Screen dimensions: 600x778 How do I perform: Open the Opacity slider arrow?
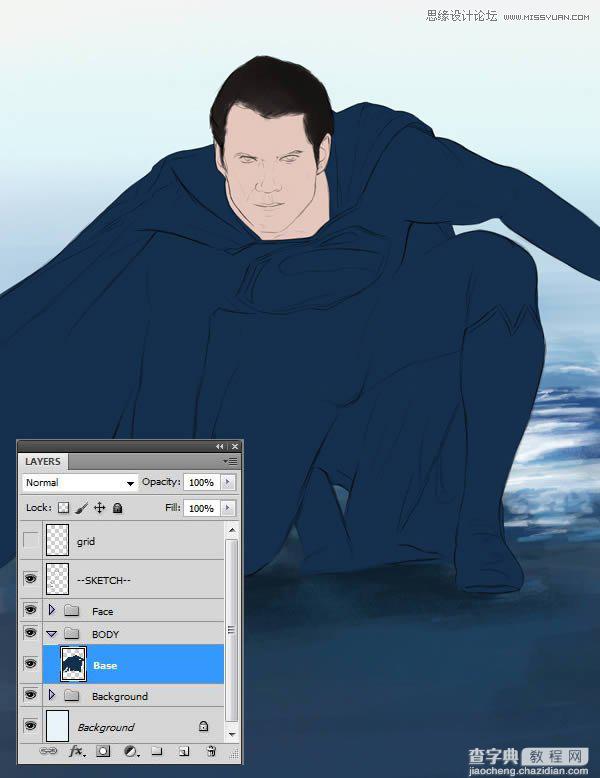tap(228, 482)
